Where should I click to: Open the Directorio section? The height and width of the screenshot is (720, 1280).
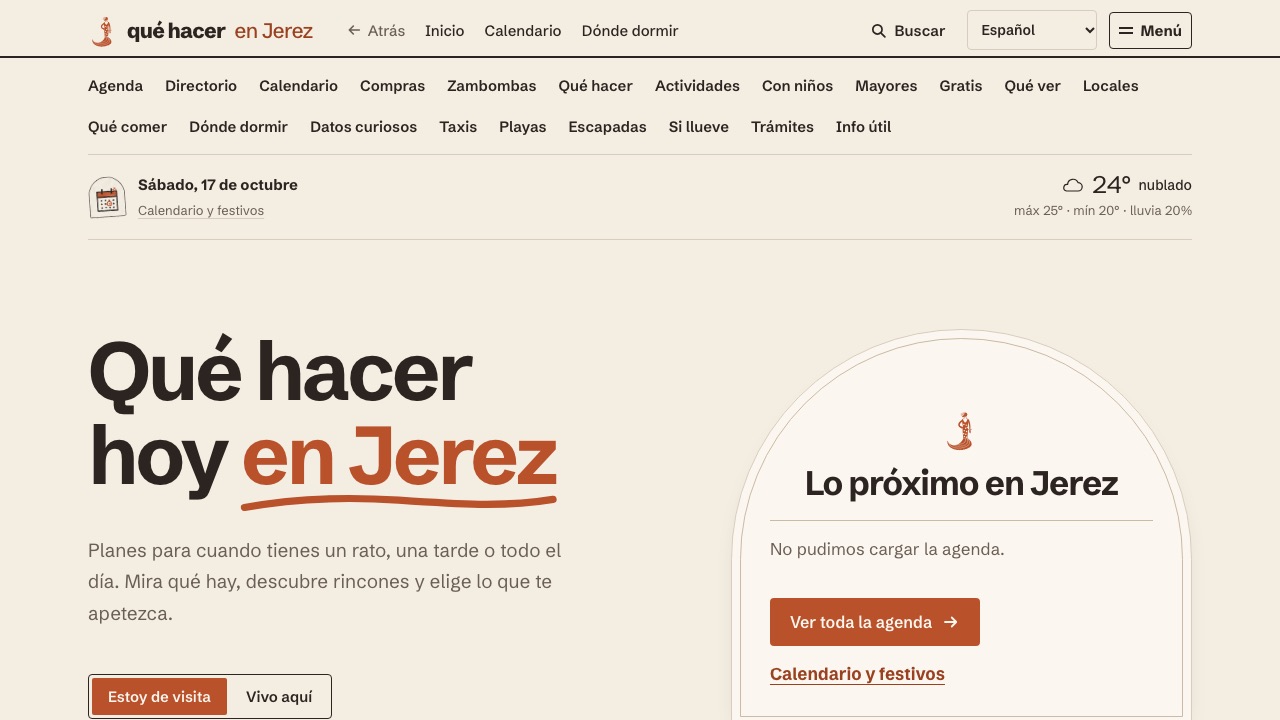click(201, 86)
